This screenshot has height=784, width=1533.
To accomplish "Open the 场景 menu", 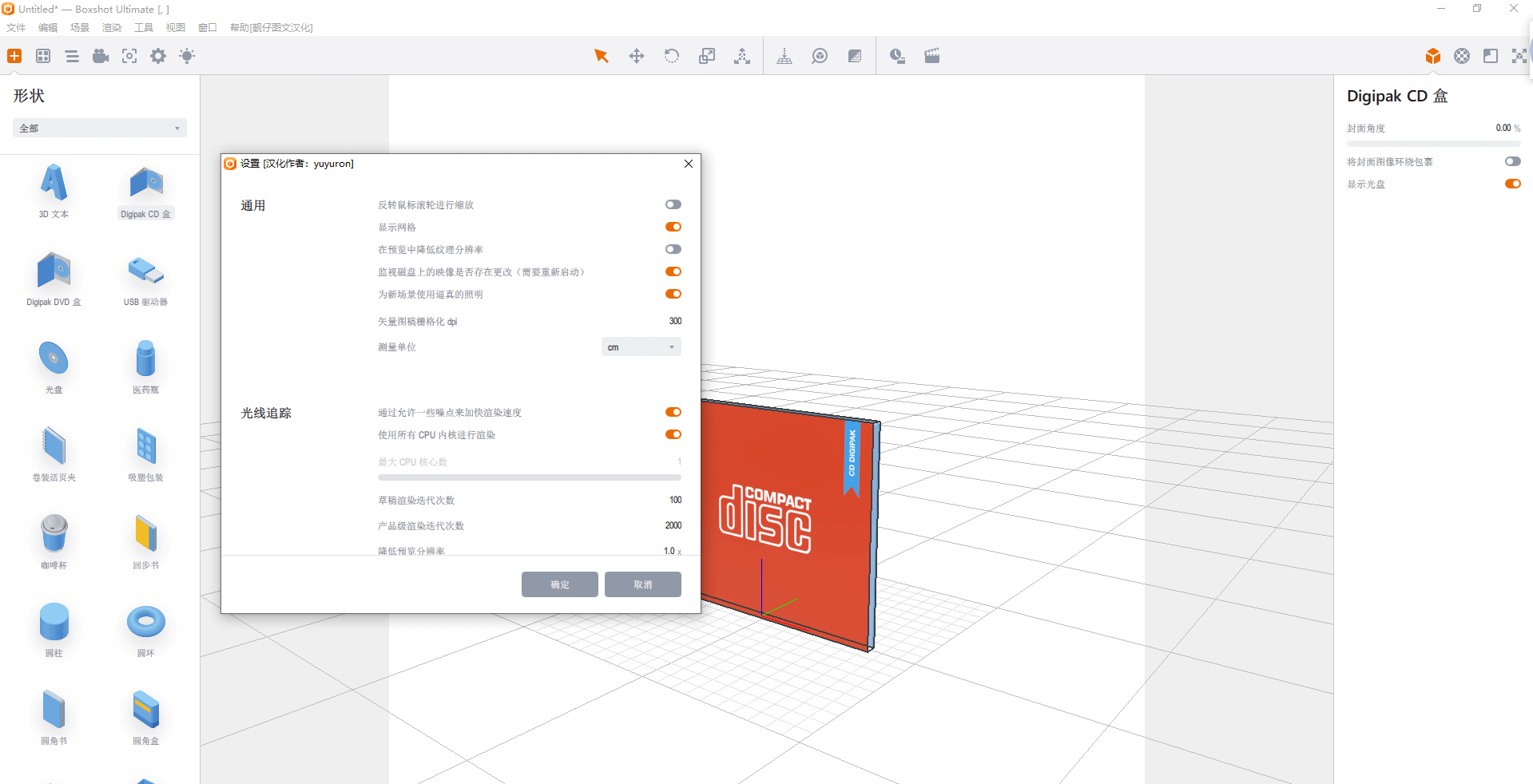I will (80, 27).
